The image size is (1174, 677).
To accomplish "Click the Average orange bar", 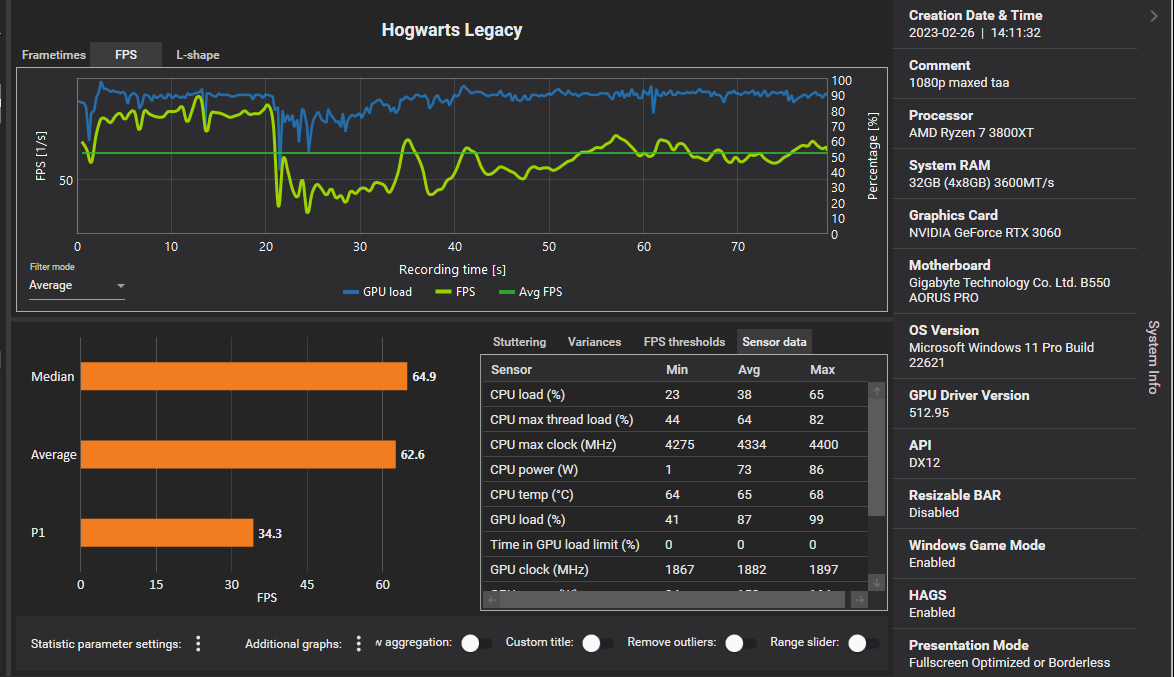I will click(x=238, y=455).
